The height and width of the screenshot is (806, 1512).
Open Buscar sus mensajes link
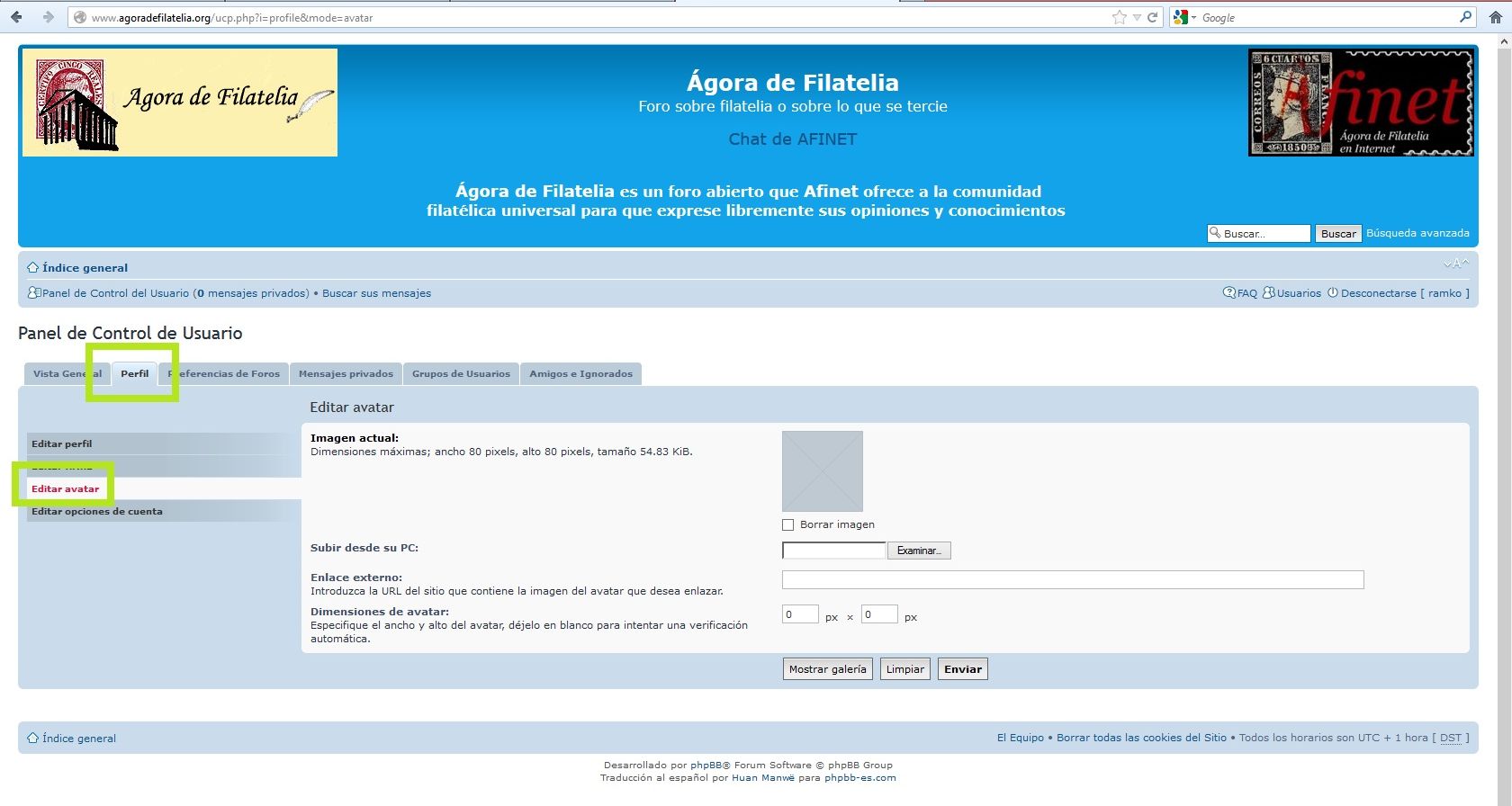tap(376, 293)
